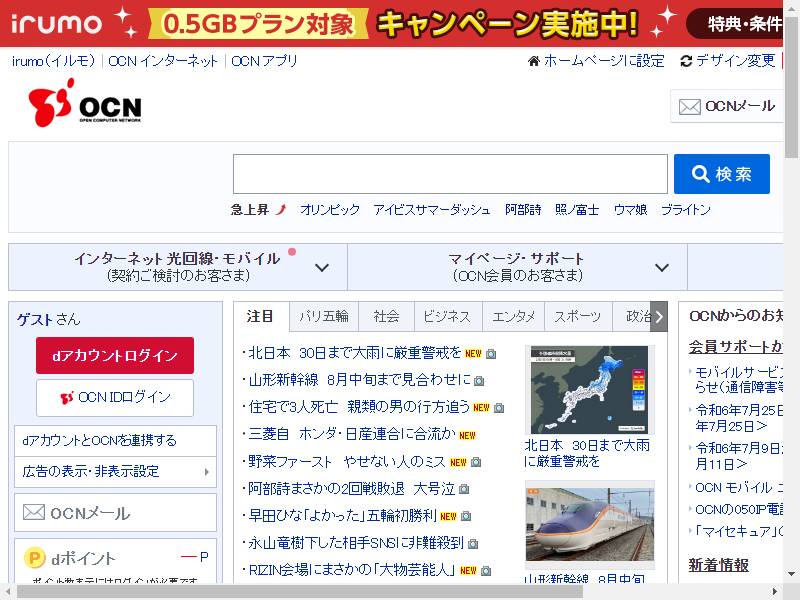Select the 注目 news tab
The image size is (800, 600).
coord(261,316)
